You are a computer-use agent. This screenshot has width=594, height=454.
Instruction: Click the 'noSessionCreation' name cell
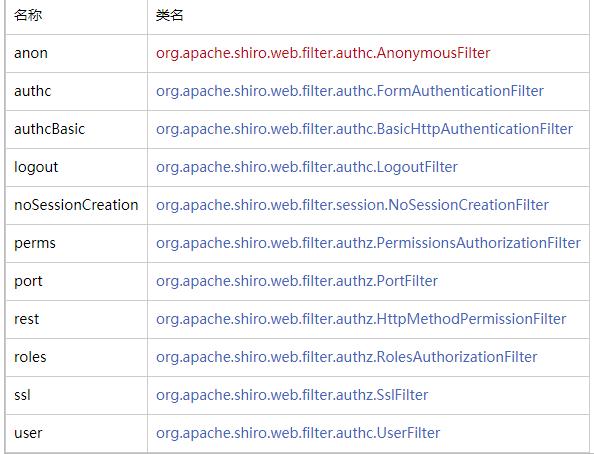tap(77, 205)
